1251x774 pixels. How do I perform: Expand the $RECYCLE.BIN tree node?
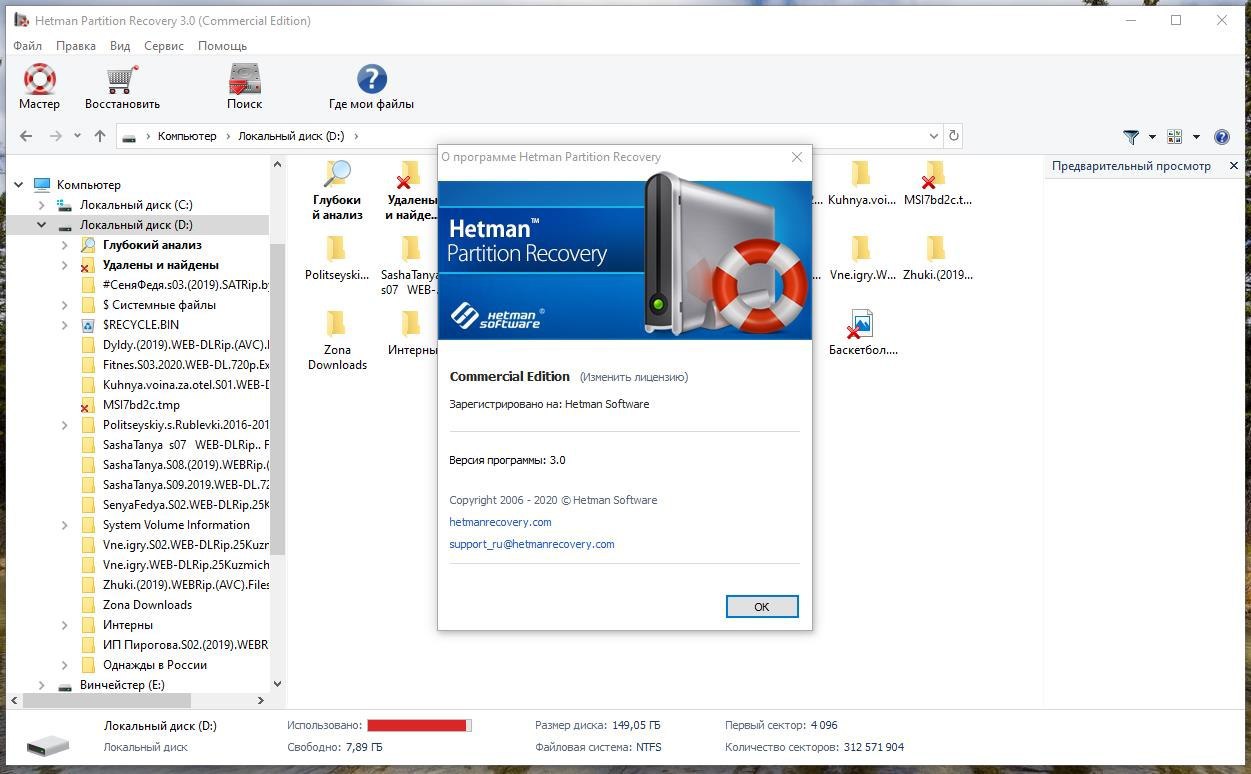tap(65, 325)
